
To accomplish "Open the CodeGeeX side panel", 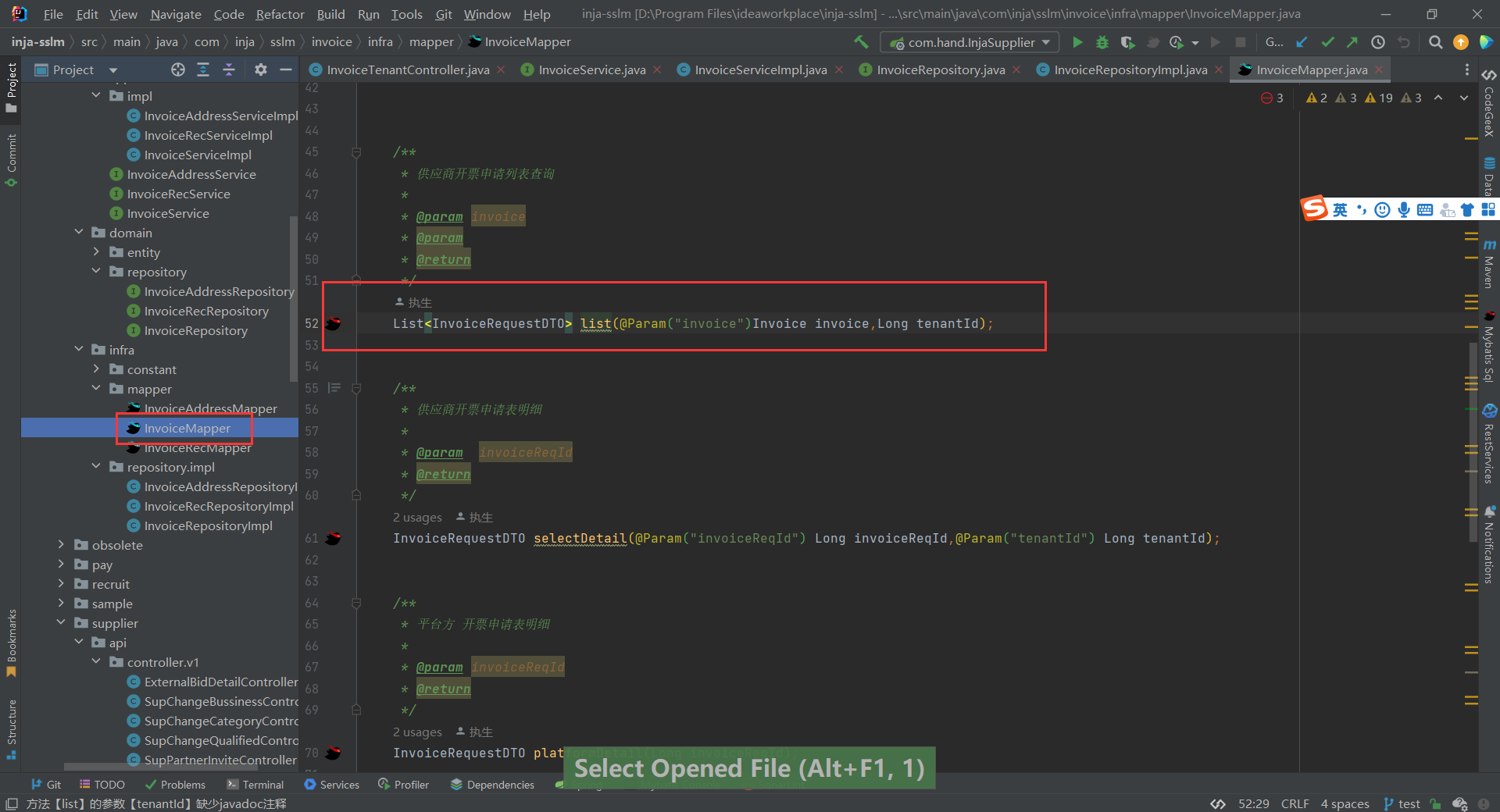I will (1489, 103).
